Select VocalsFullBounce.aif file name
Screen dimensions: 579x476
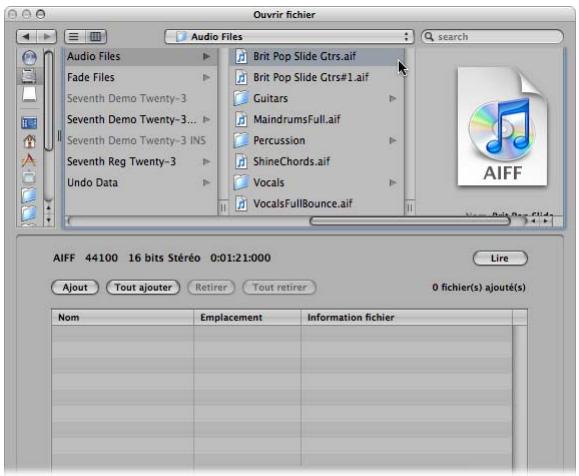click(303, 203)
